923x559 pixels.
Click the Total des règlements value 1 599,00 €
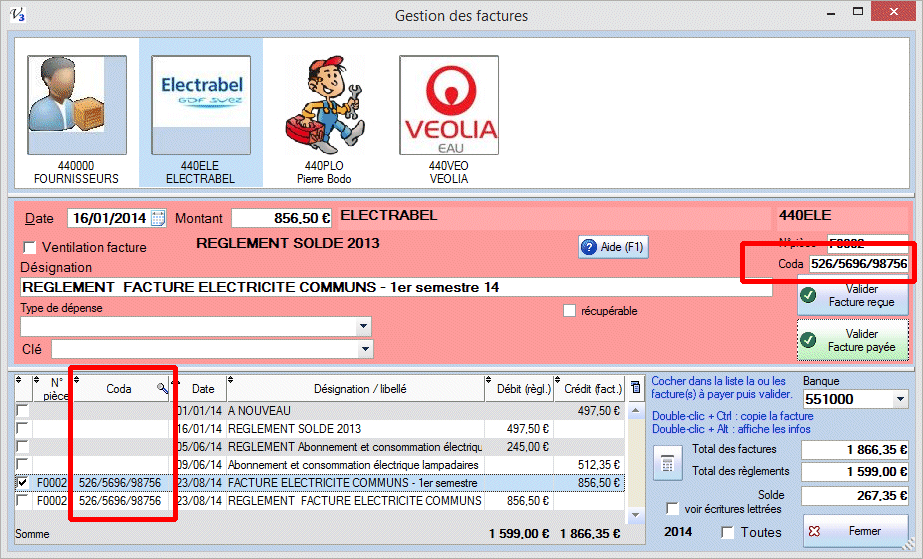(x=855, y=472)
